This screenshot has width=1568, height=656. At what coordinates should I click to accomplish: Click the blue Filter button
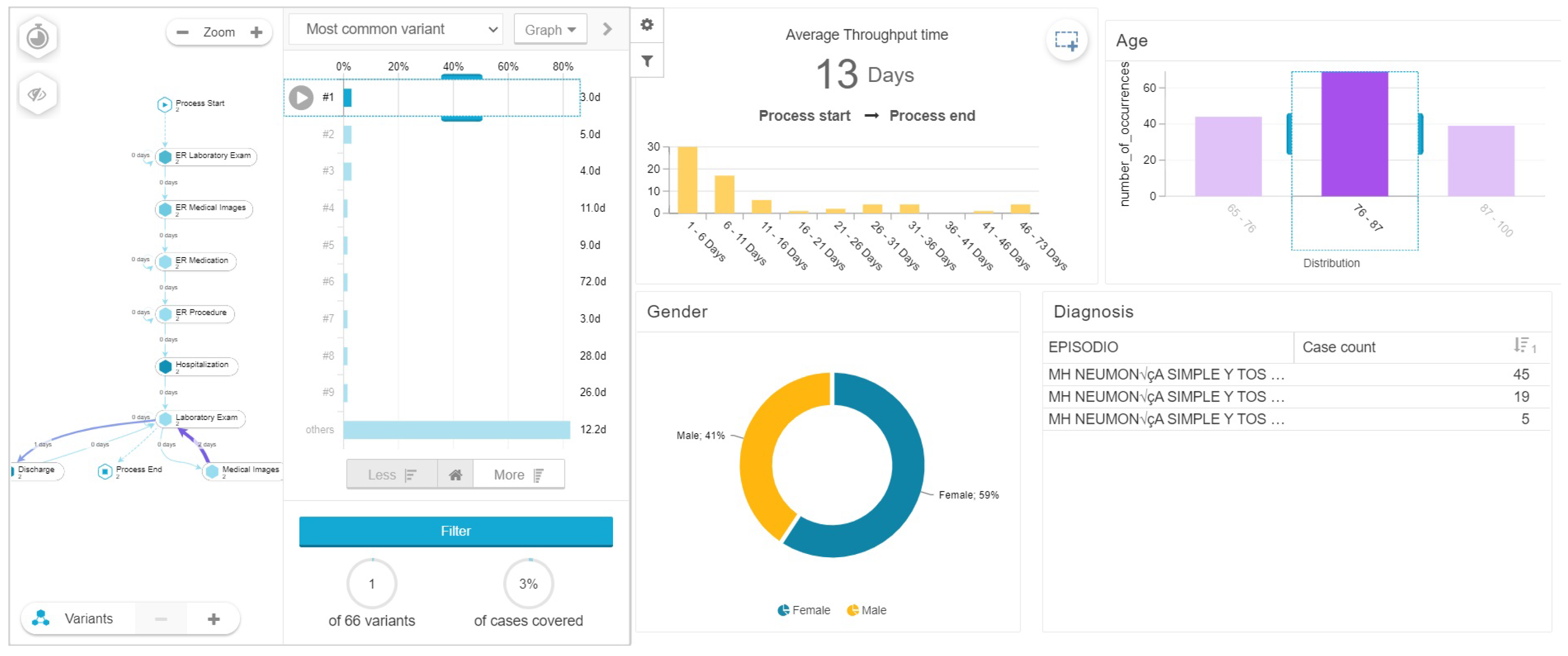click(455, 531)
